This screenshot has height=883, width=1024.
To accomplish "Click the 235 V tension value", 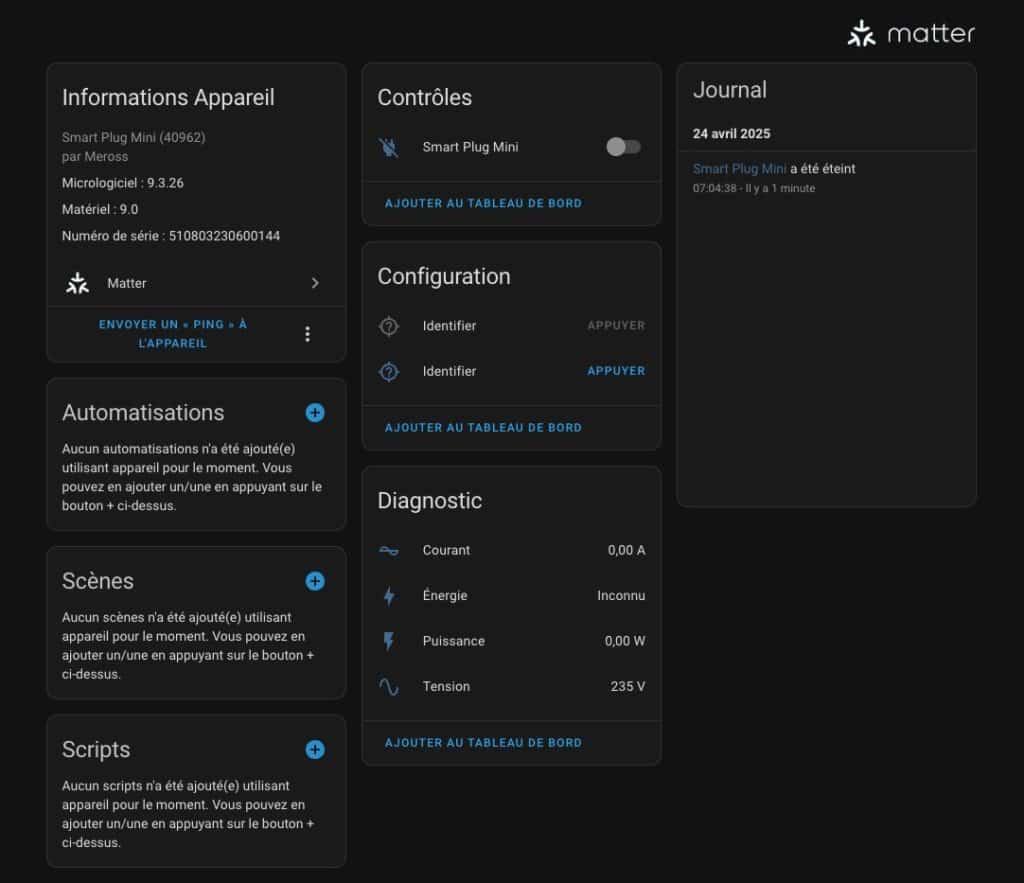I will (x=628, y=686).
